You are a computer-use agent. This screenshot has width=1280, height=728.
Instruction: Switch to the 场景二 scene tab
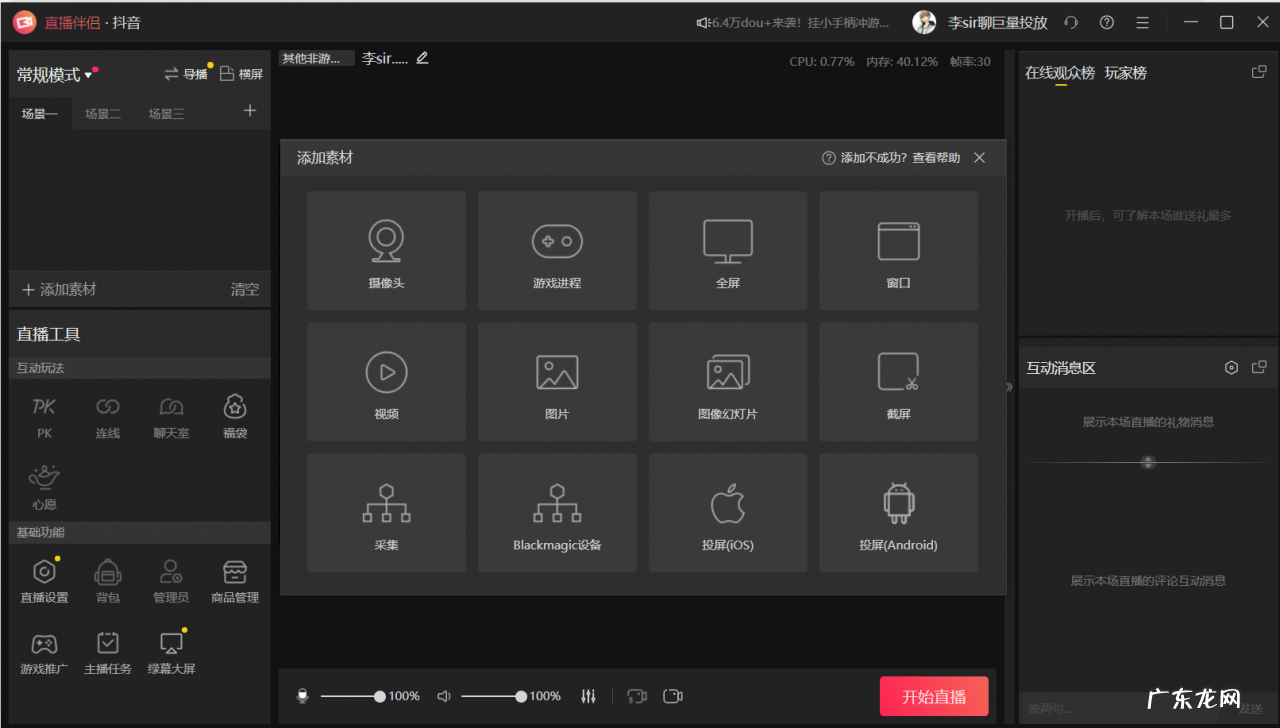pyautogui.click(x=103, y=113)
